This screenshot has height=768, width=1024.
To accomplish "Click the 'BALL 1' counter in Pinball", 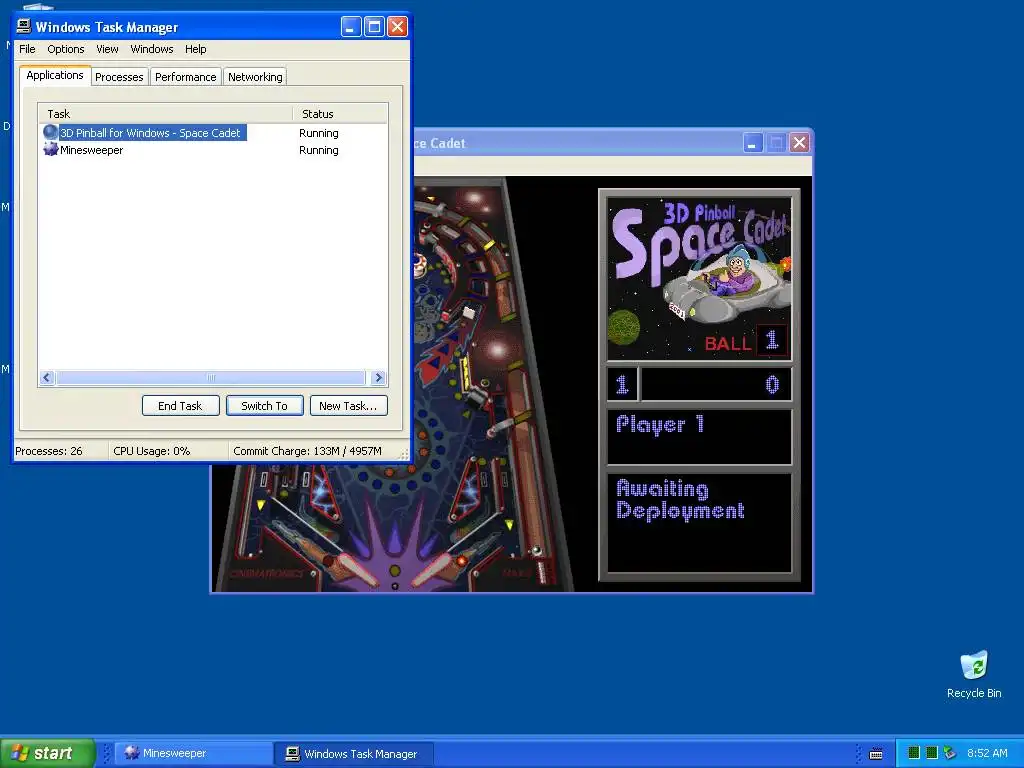I will coord(745,341).
